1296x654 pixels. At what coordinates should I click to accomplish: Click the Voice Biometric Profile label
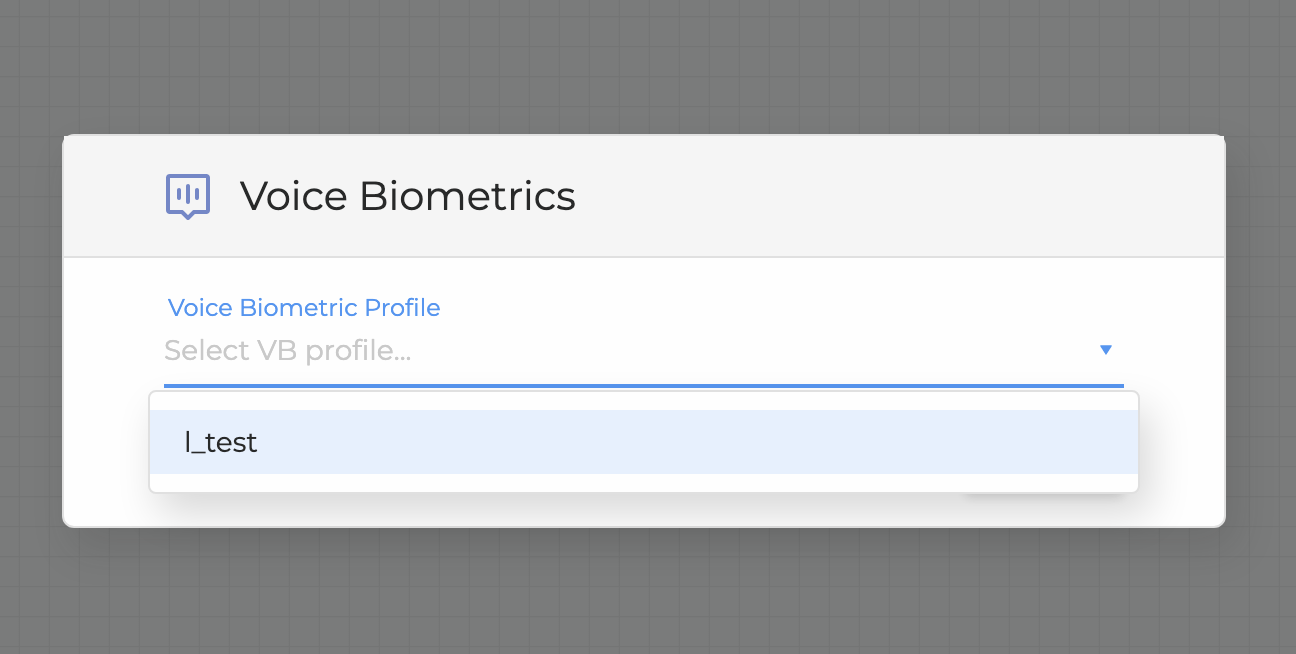[304, 308]
